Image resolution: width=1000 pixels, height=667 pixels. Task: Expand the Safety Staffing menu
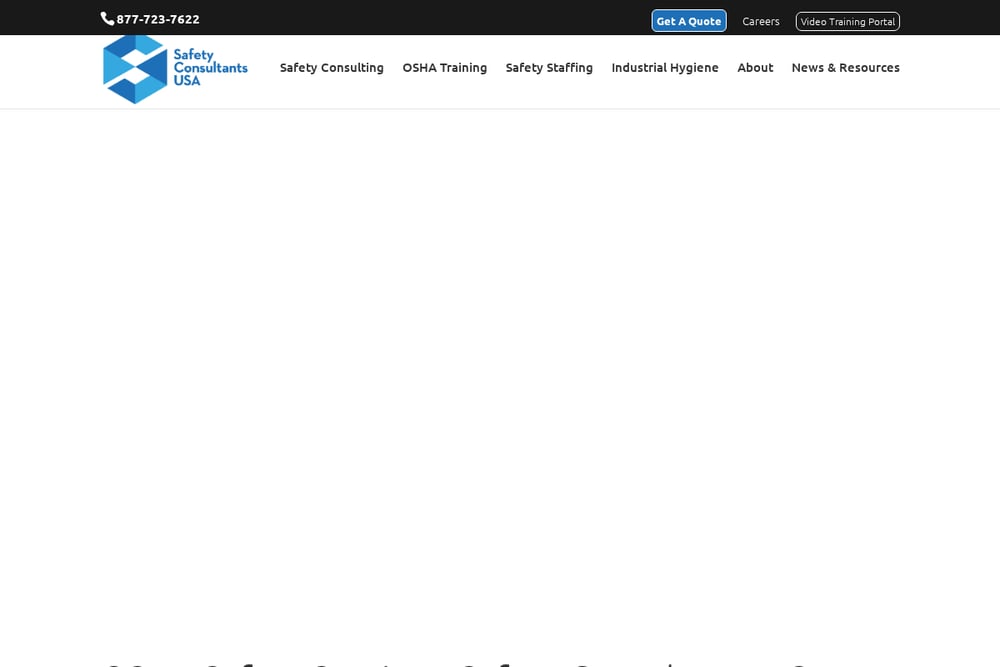tap(549, 68)
